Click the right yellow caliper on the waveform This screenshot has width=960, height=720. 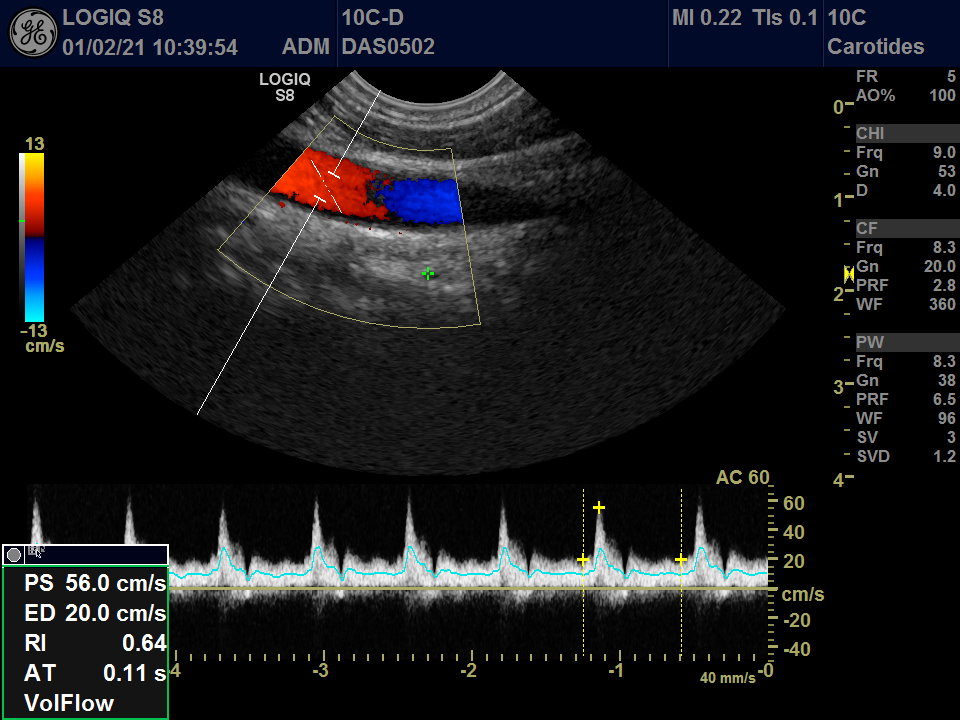[x=681, y=560]
